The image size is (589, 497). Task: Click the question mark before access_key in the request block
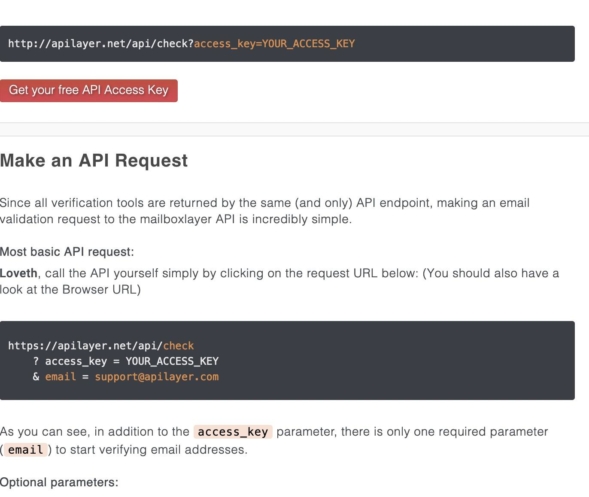[36, 361]
